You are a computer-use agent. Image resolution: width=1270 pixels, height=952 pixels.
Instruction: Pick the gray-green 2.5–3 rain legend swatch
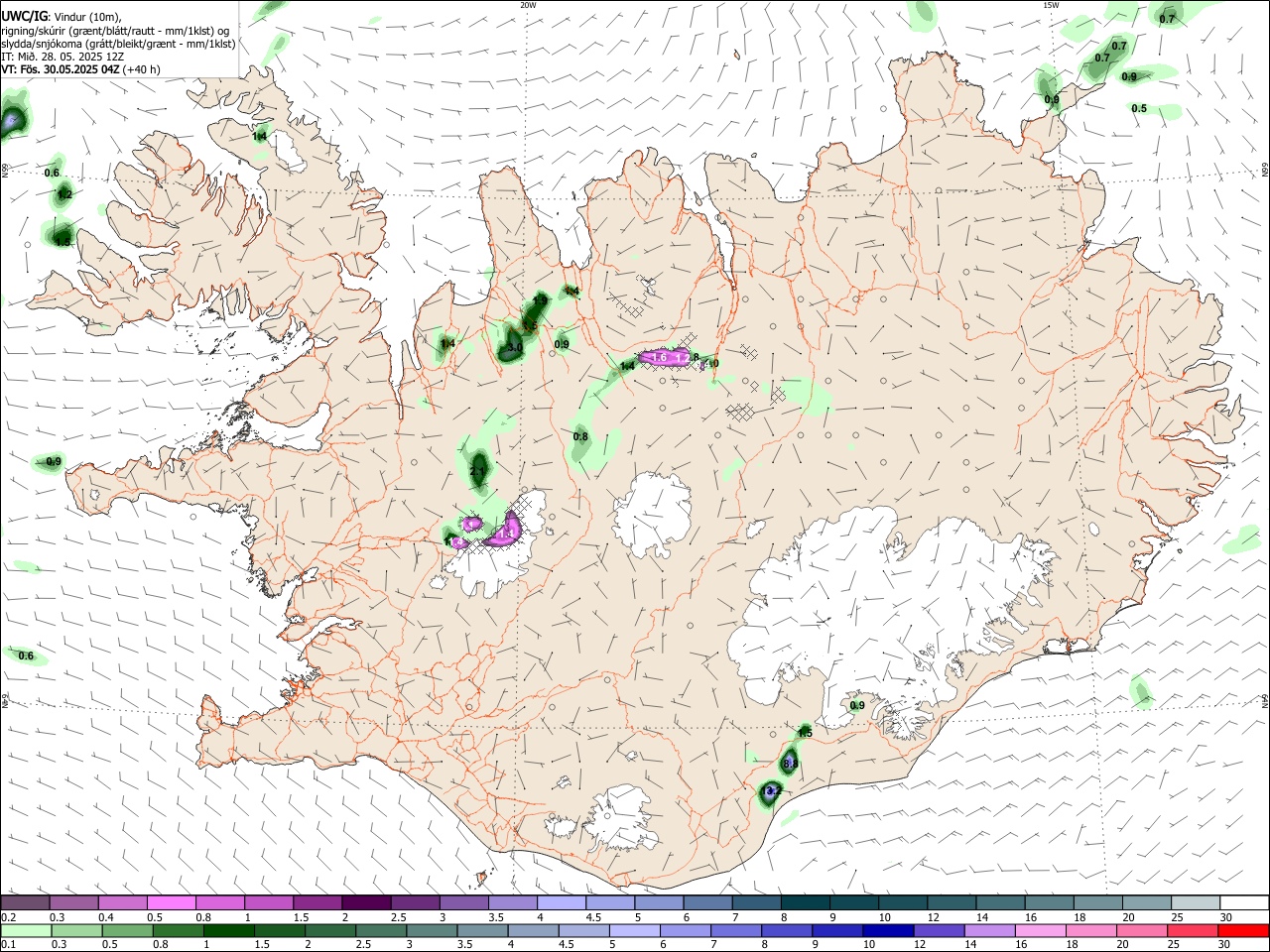[382, 930]
